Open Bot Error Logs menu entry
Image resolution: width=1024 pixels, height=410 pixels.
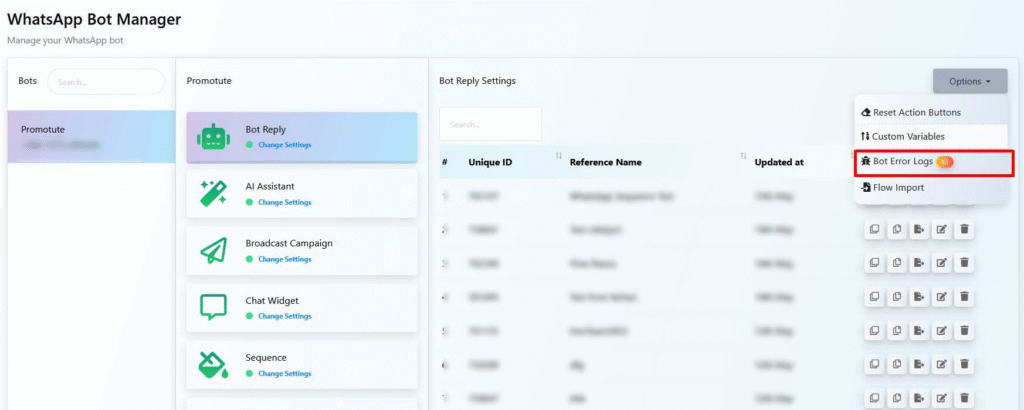[x=935, y=162]
